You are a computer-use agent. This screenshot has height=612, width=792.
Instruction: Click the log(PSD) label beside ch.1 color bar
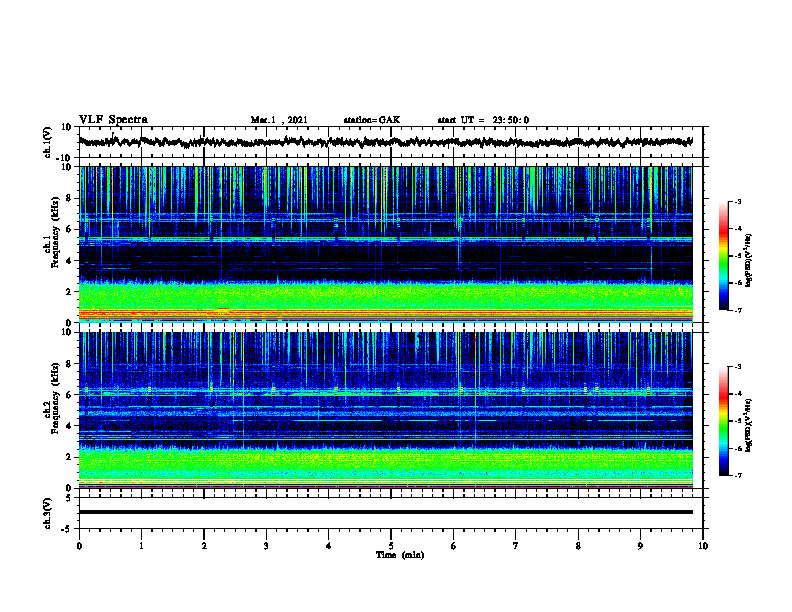749,261
